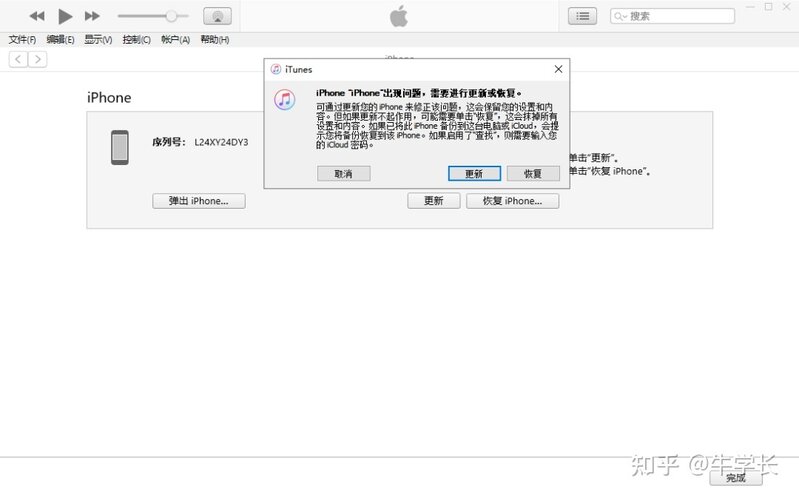The height and width of the screenshot is (498, 799).
Task: Click the fast-forward next track button
Action: coord(92,16)
